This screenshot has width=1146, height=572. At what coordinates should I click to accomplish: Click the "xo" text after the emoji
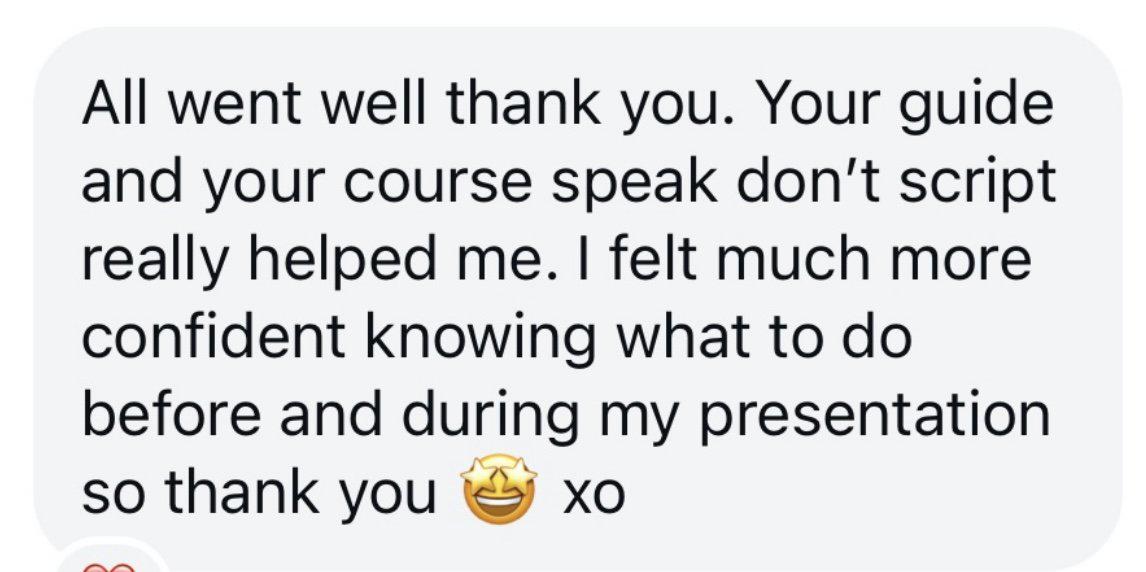click(x=593, y=496)
